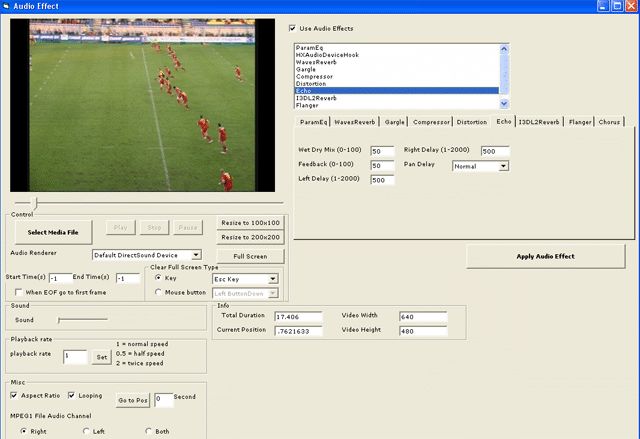The width and height of the screenshot is (640, 439).
Task: Switch to the WavesReverb tab
Action: 355,122
